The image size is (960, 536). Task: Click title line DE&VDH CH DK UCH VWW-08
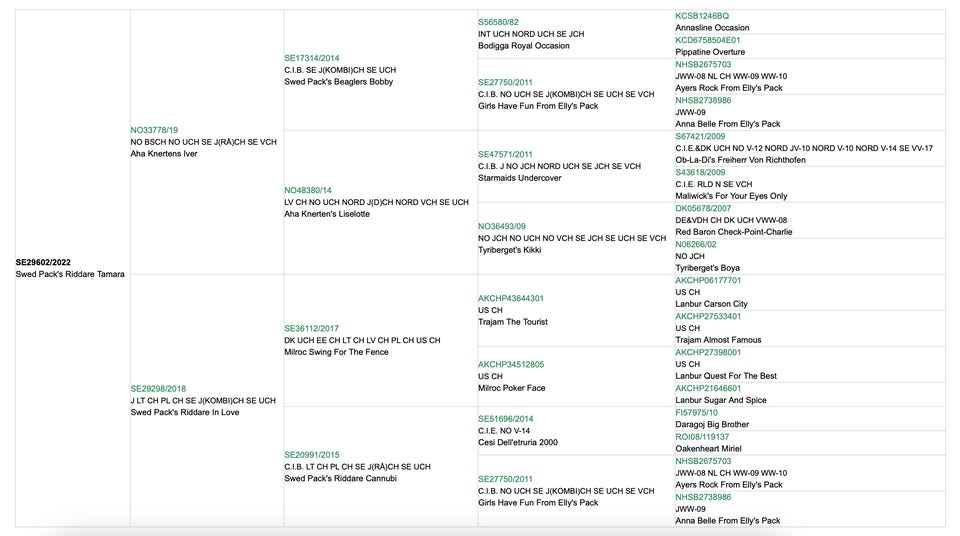pos(732,221)
